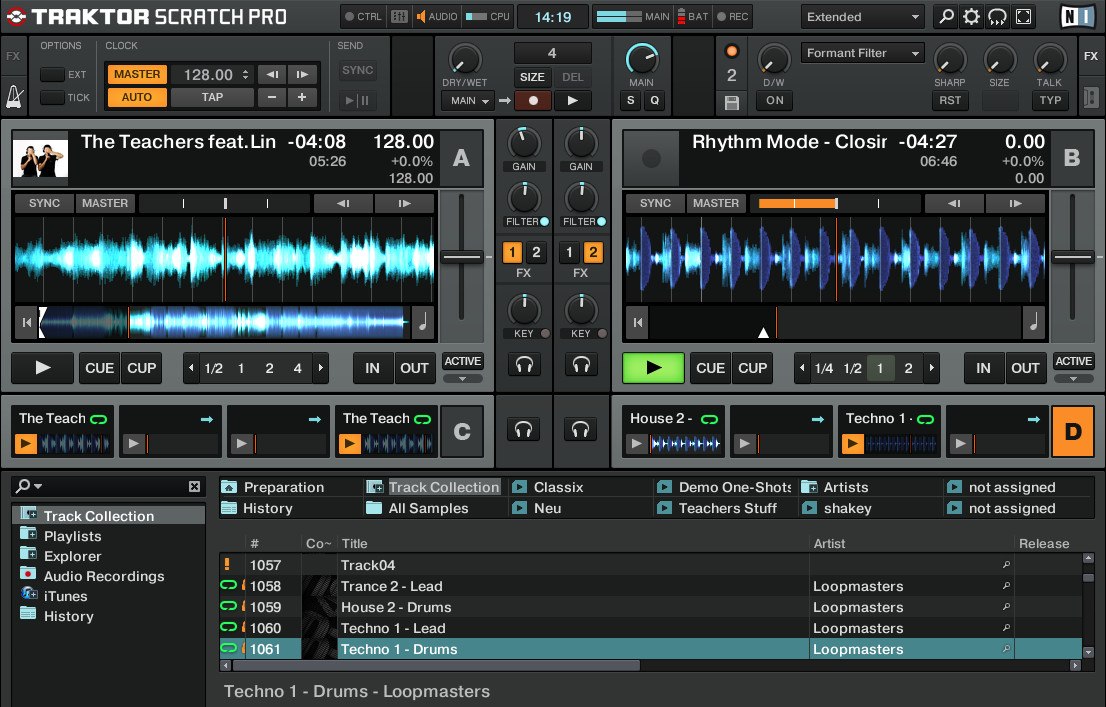Set Deck B as MASTER
This screenshot has width=1106, height=707.
716,203
